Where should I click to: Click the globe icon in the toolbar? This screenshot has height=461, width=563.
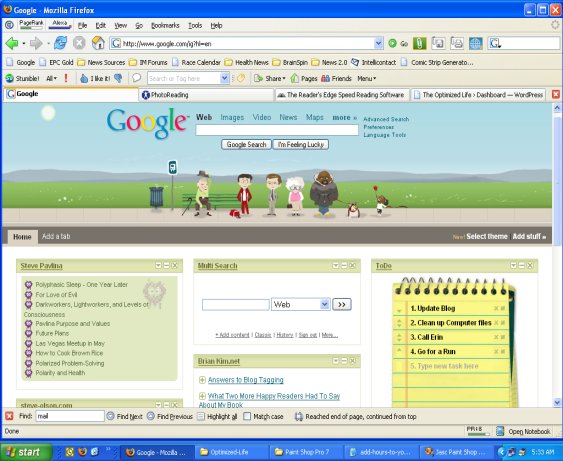coord(475,43)
